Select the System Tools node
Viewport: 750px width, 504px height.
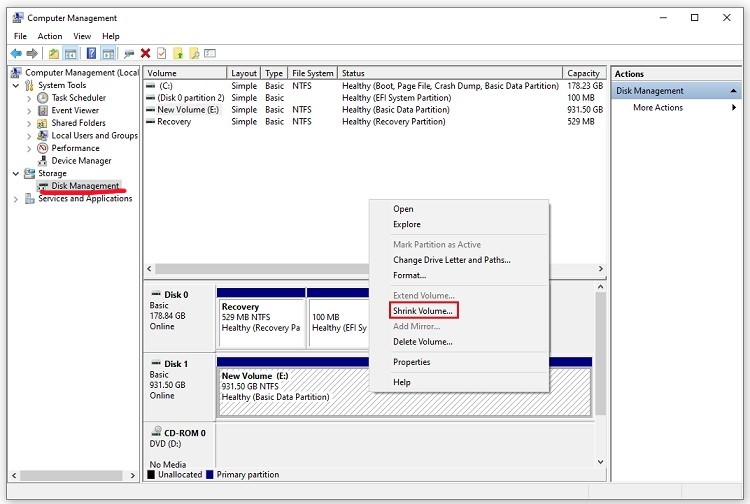(62, 85)
